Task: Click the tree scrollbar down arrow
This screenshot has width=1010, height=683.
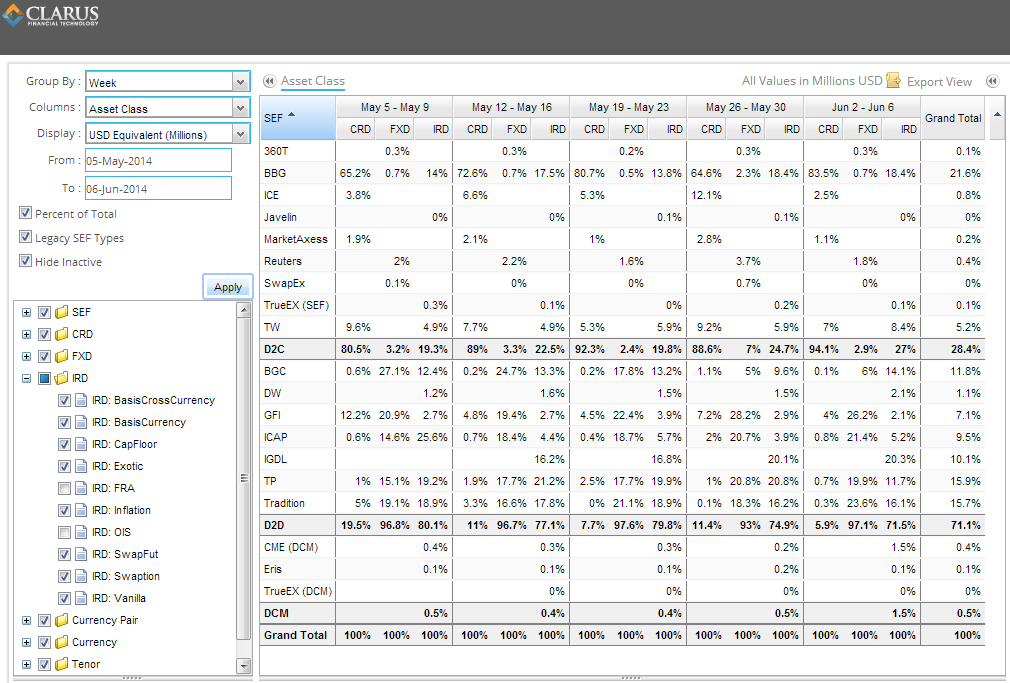Action: pyautogui.click(x=244, y=666)
